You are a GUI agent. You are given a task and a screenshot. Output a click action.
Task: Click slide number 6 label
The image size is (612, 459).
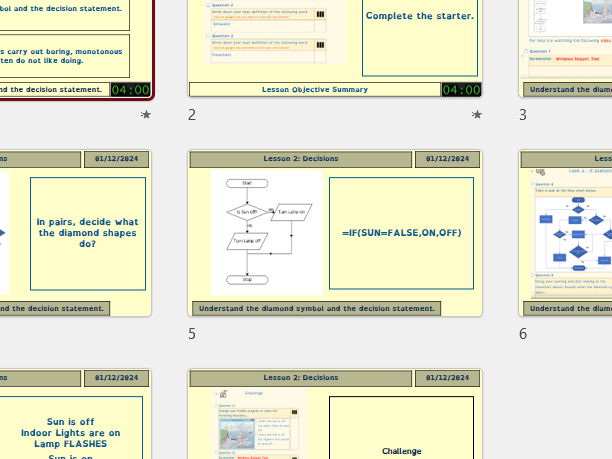[x=523, y=334]
